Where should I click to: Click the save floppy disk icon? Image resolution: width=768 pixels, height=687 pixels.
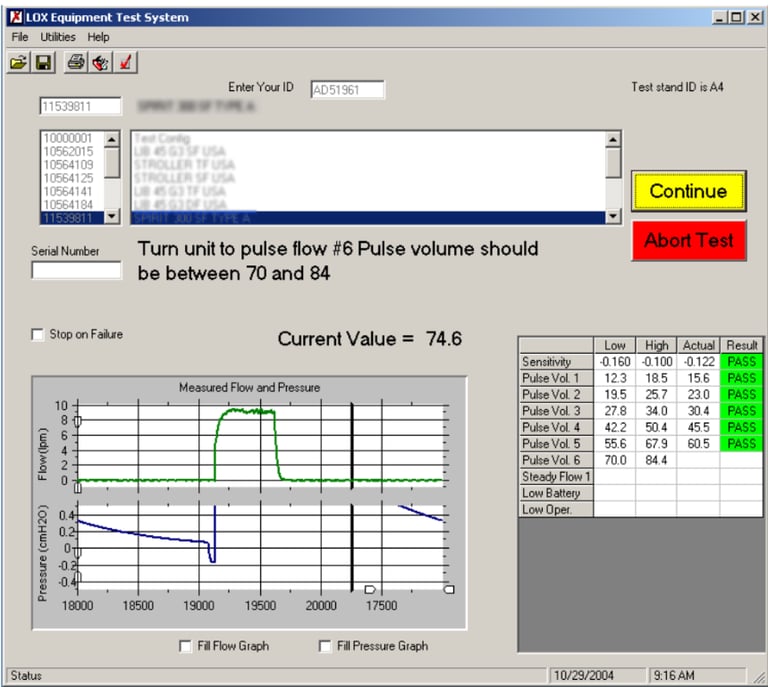pyautogui.click(x=44, y=63)
